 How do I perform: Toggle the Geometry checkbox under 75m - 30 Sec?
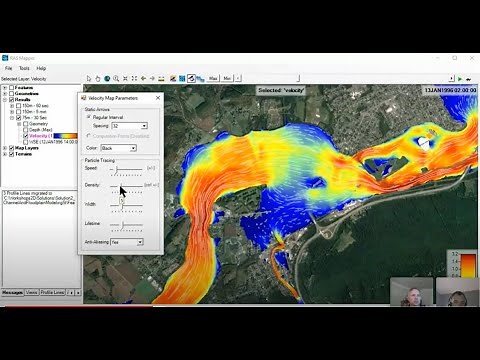point(26,124)
